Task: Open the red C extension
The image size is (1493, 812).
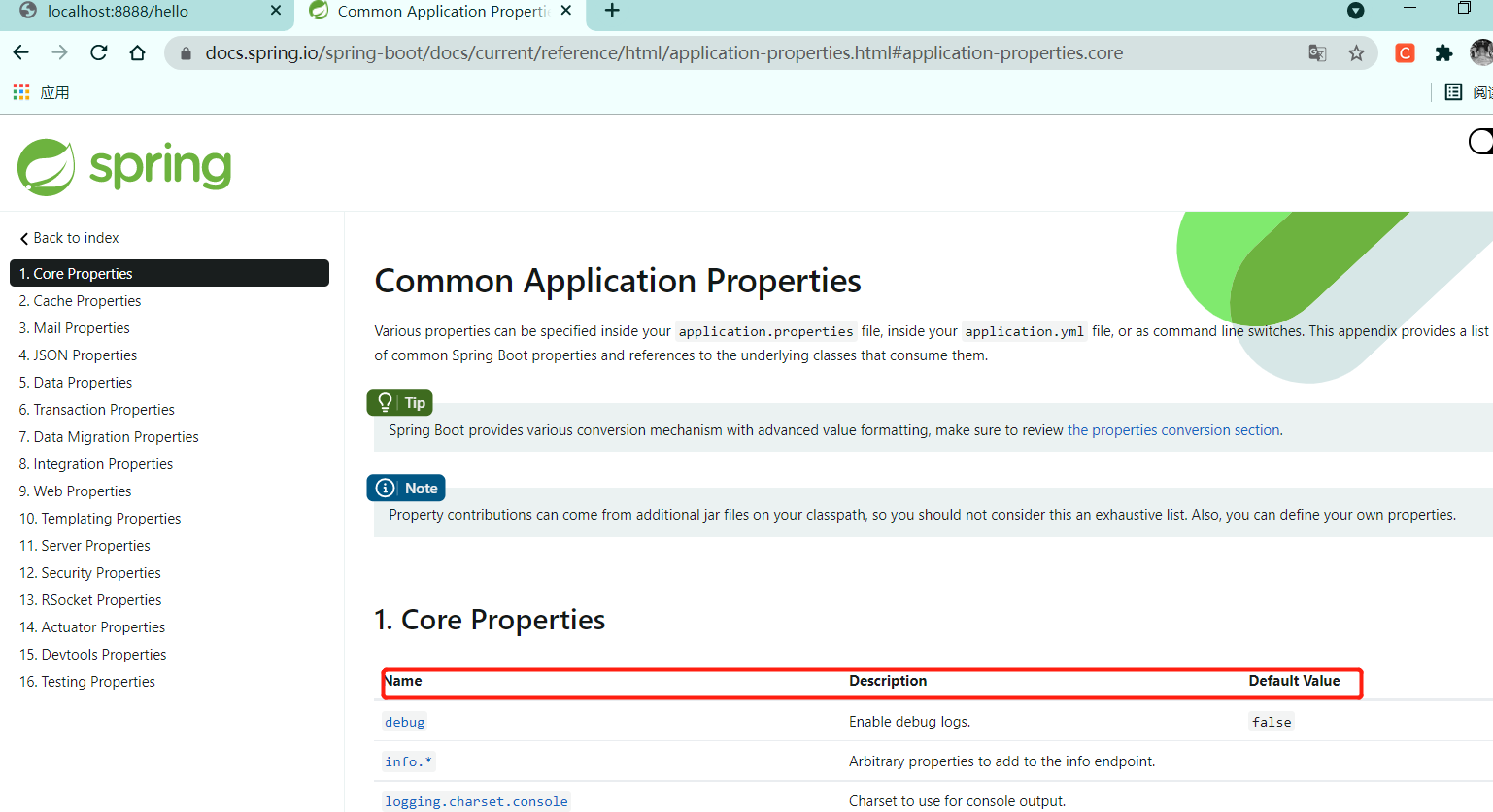Action: pos(1405,53)
